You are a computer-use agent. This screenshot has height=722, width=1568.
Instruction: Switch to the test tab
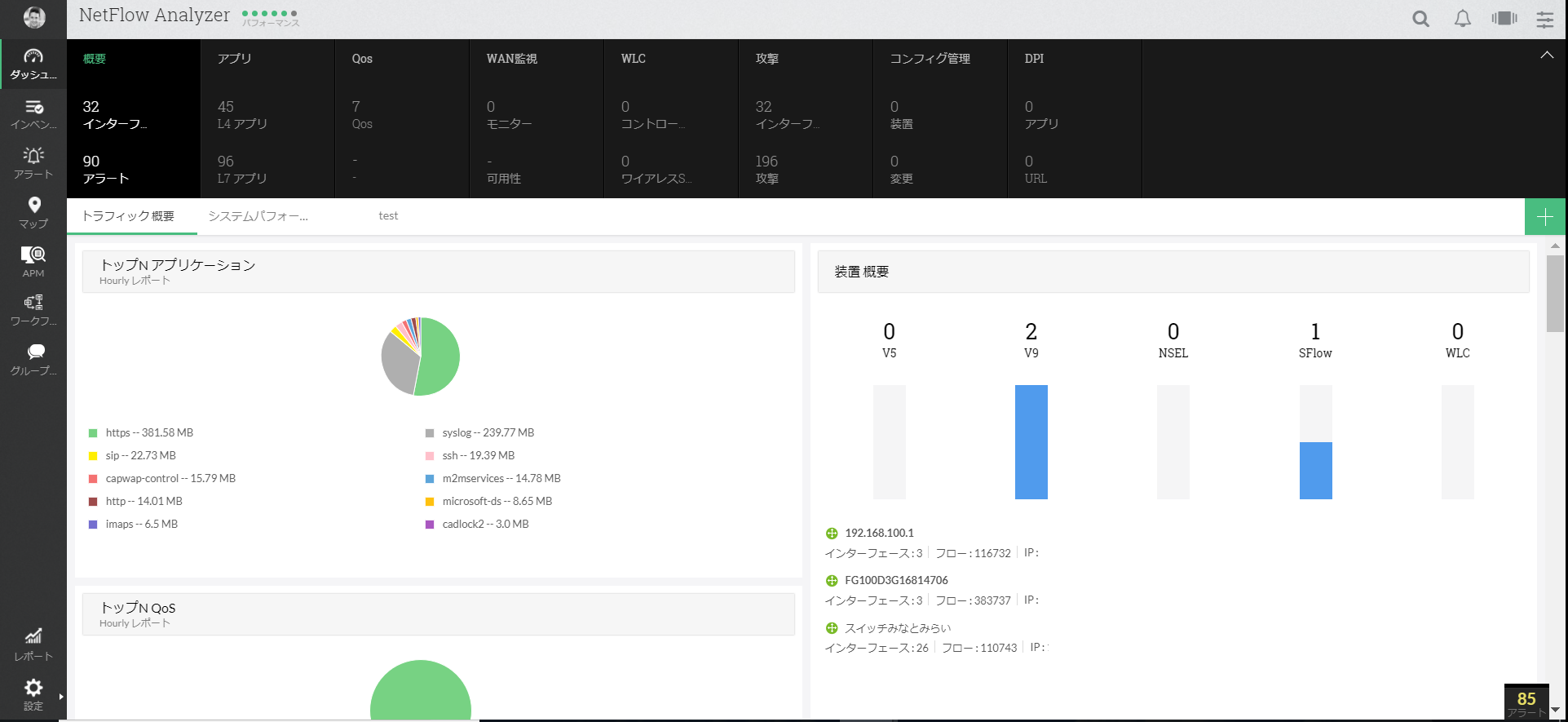pyautogui.click(x=388, y=216)
